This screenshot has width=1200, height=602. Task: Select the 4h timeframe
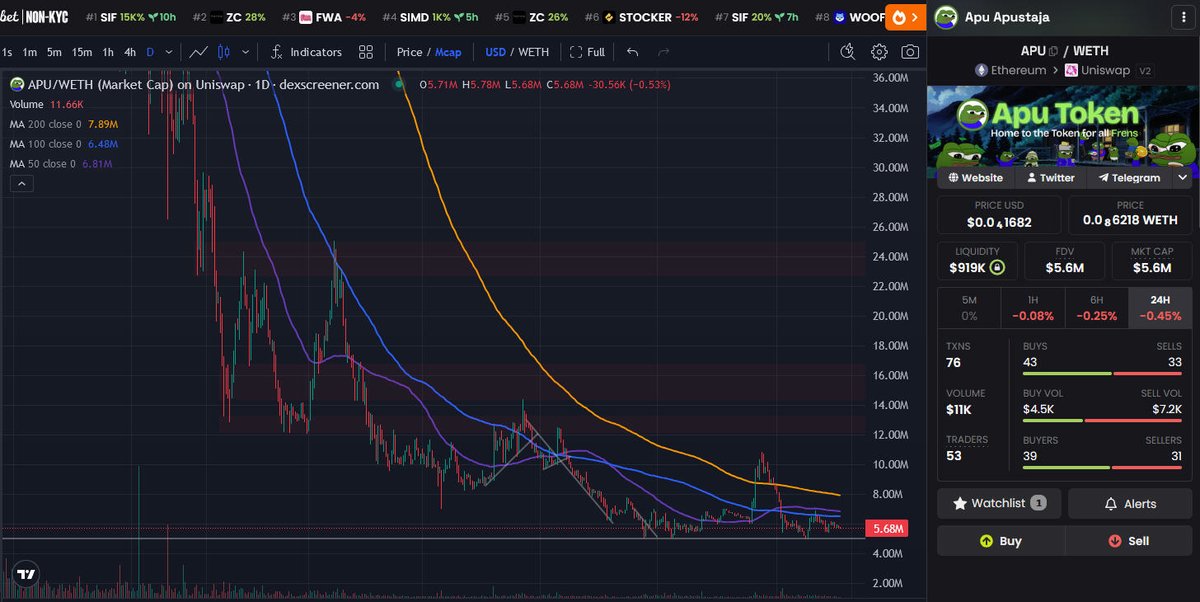130,52
